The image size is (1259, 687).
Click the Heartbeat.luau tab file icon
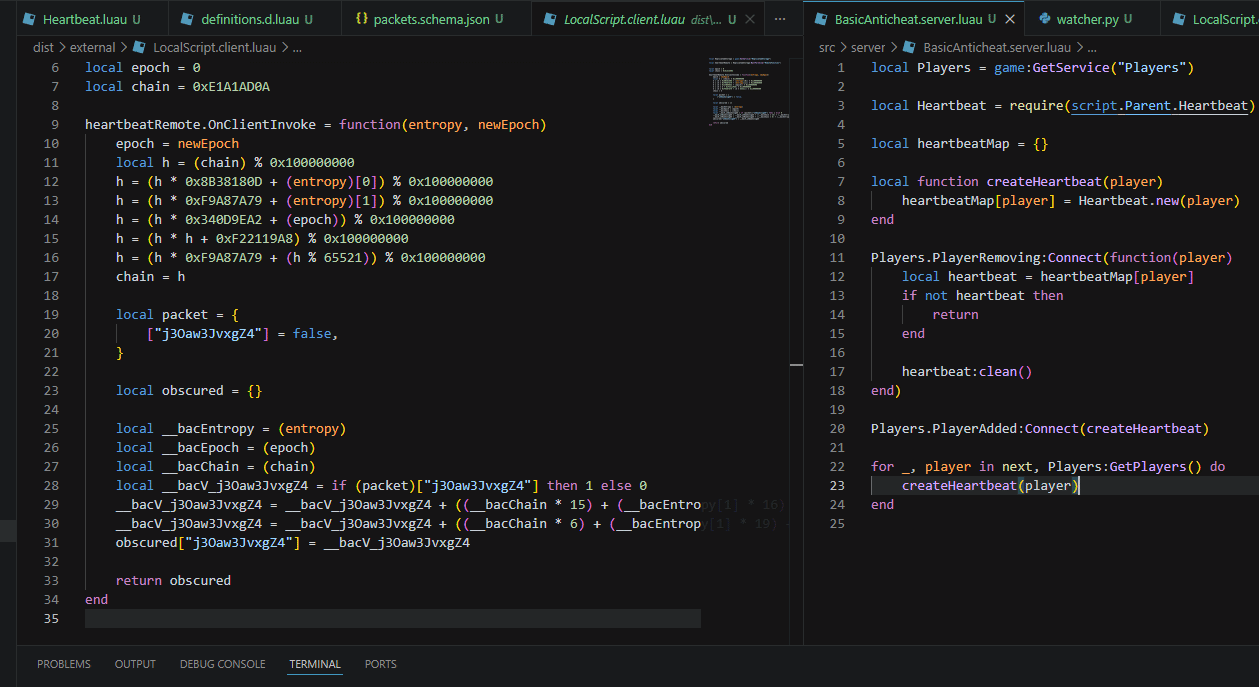[x=27, y=19]
